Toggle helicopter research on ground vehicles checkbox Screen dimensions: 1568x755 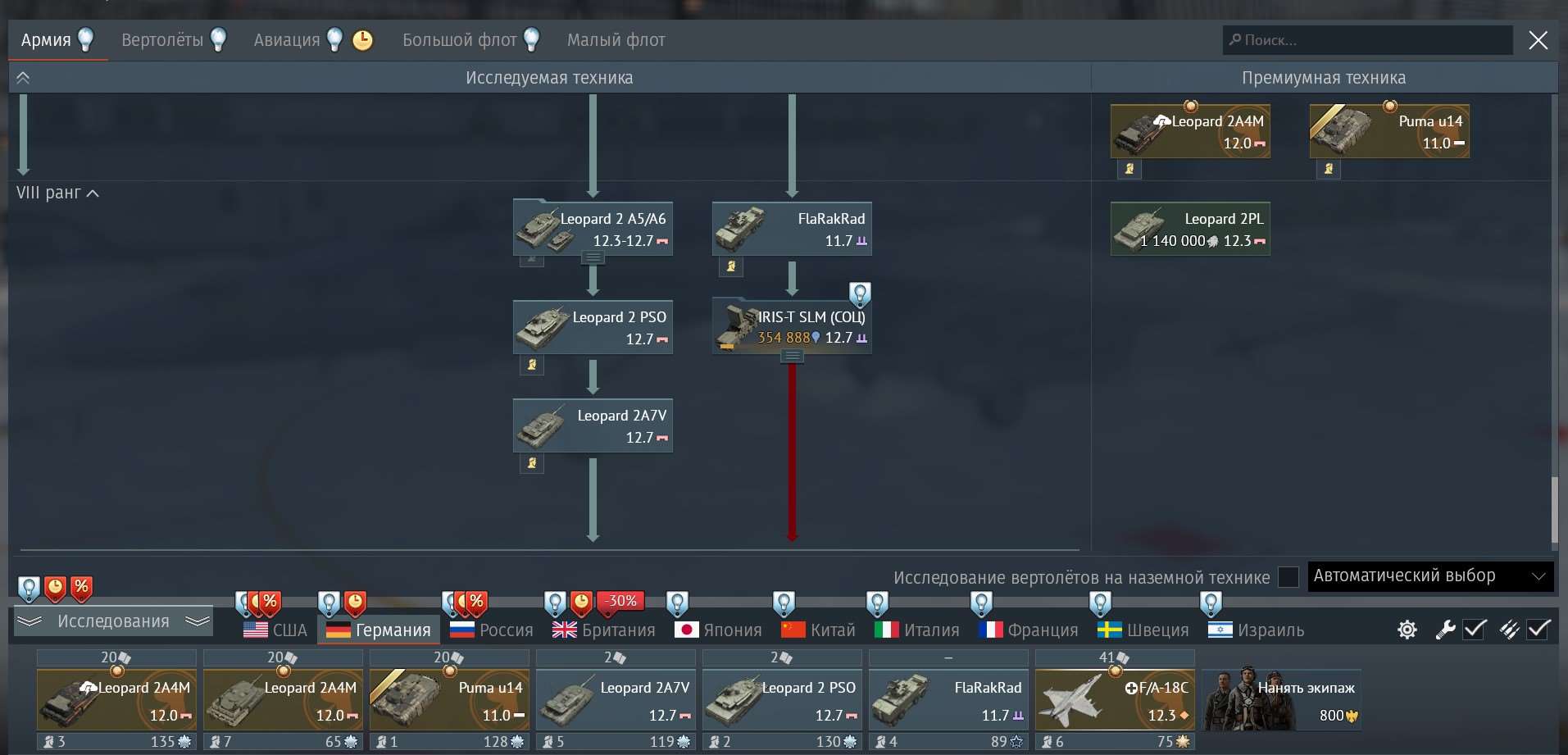tap(1288, 577)
